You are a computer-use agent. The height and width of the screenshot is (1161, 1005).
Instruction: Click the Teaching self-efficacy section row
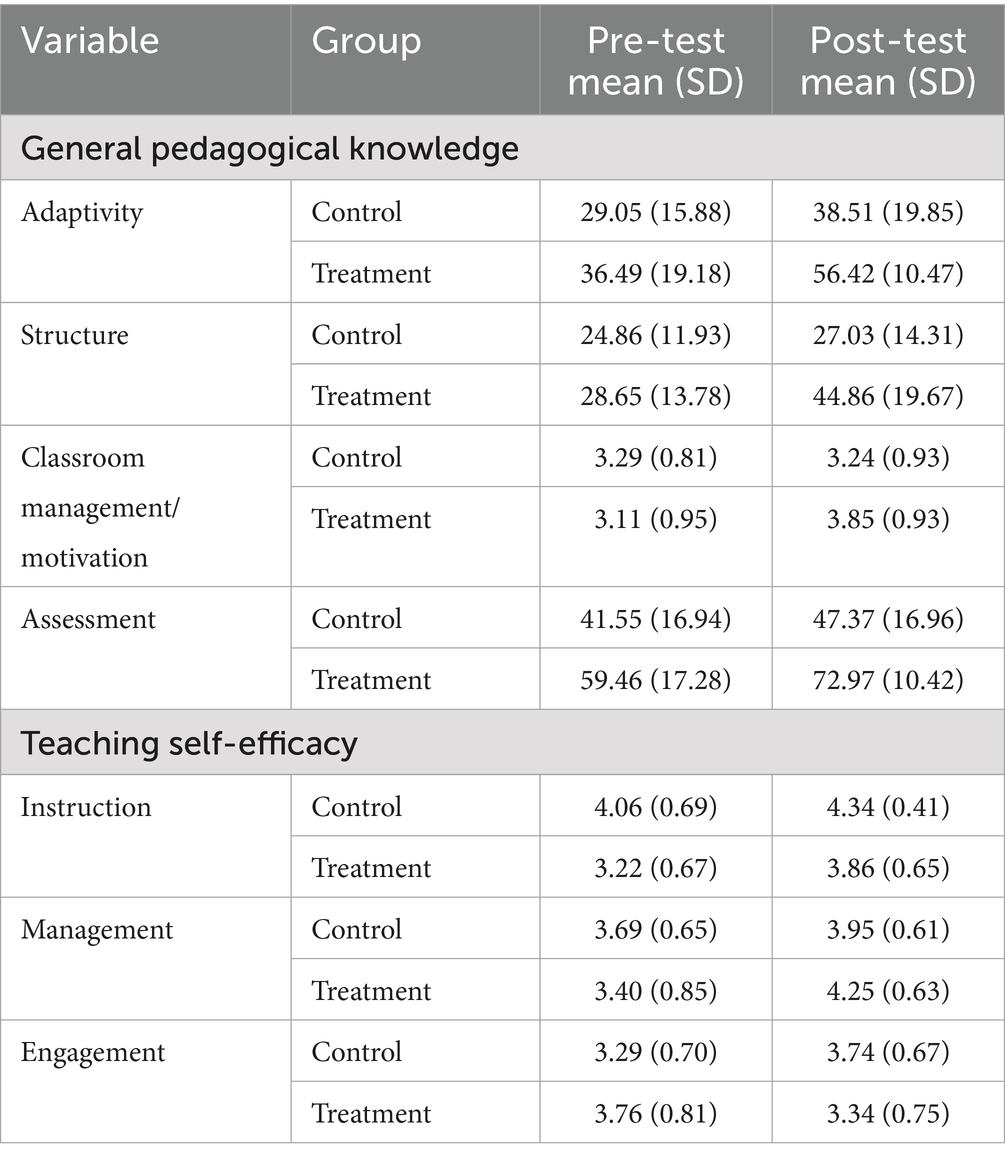click(189, 743)
